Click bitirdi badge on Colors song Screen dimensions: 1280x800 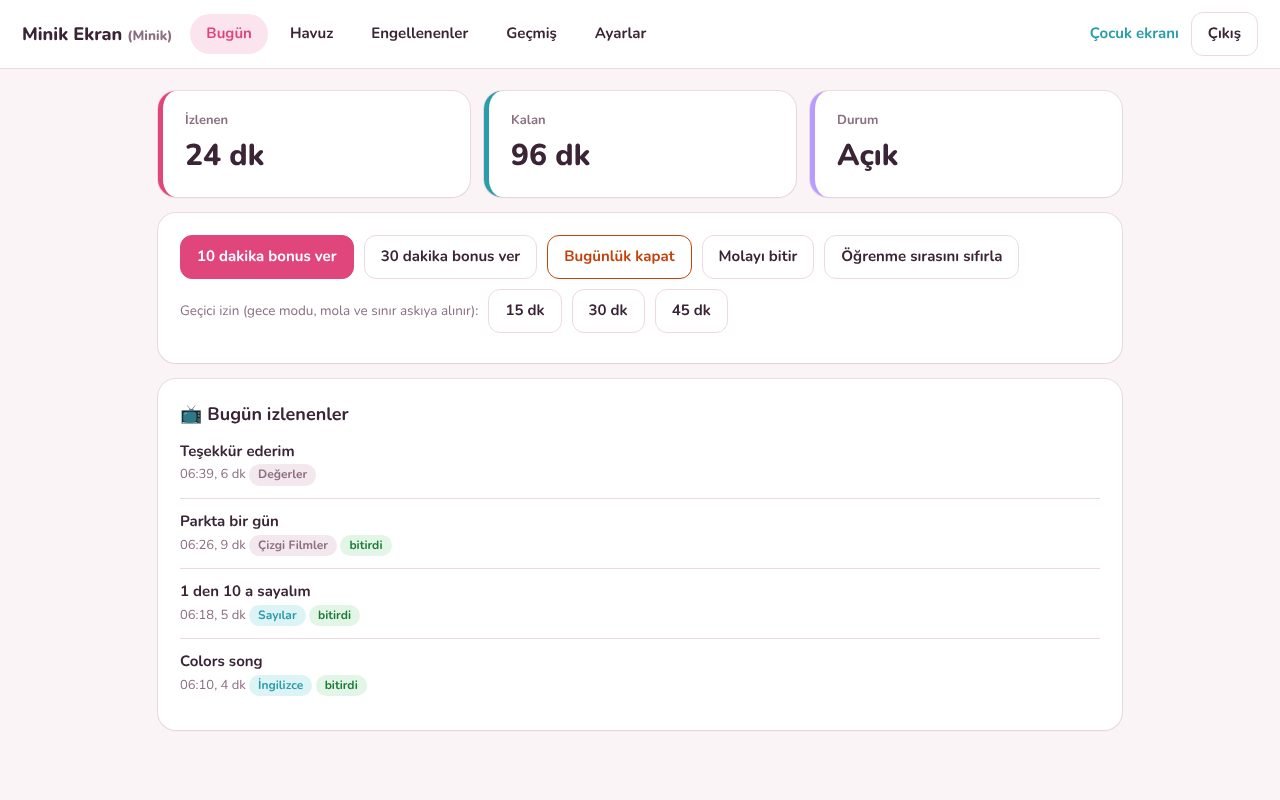pyautogui.click(x=341, y=685)
